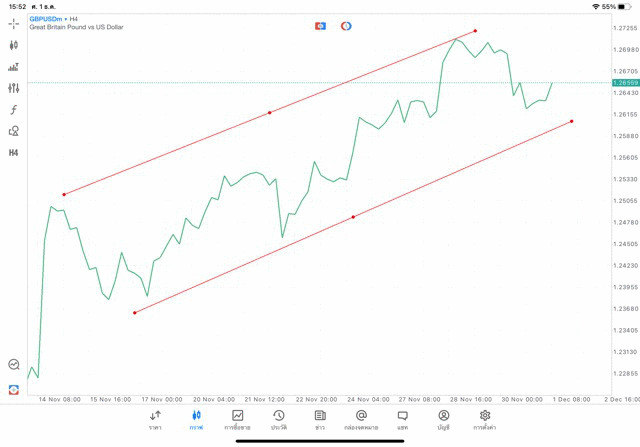Change the candlestick chart type

13,45
